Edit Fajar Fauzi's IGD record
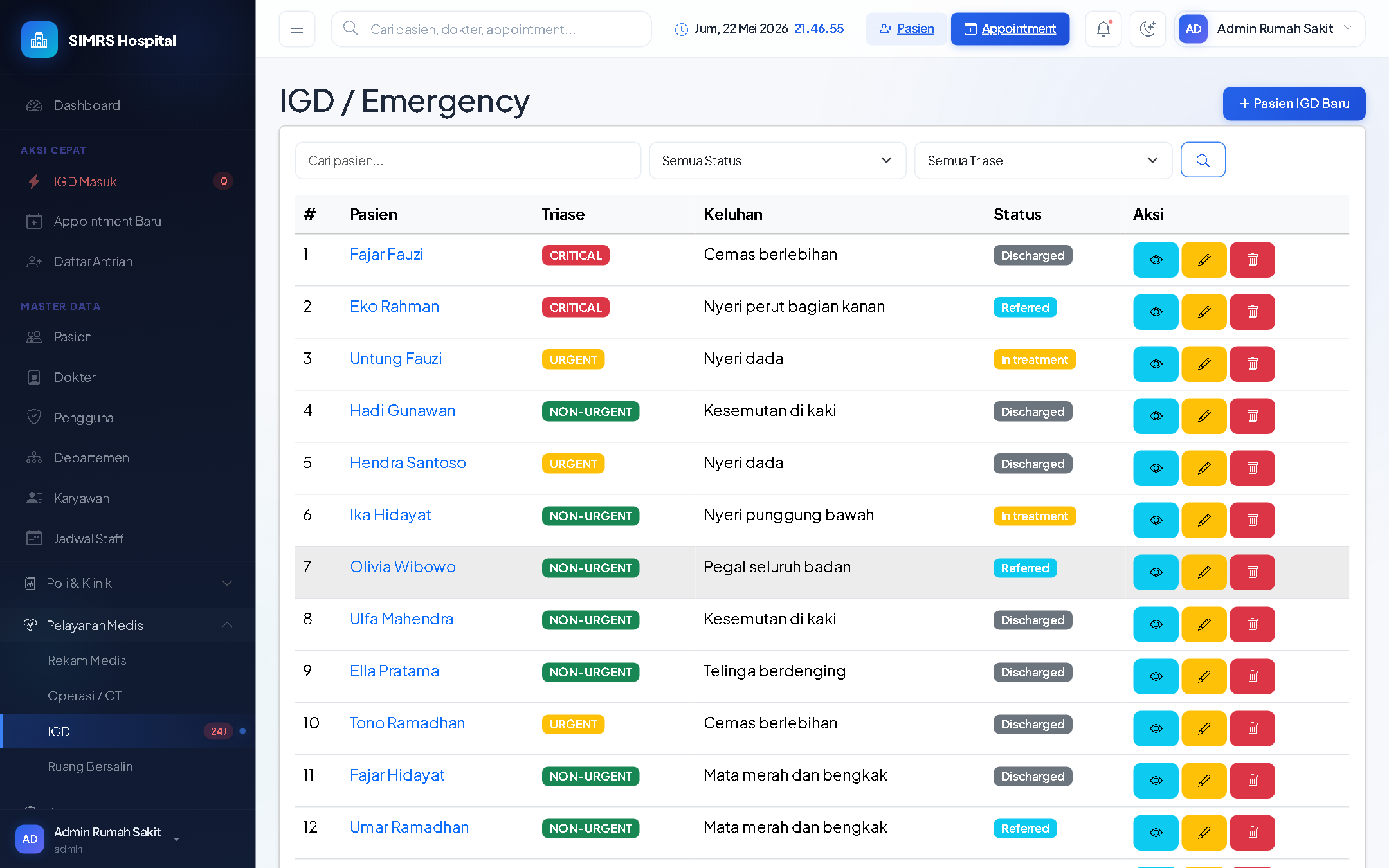 (x=1204, y=260)
